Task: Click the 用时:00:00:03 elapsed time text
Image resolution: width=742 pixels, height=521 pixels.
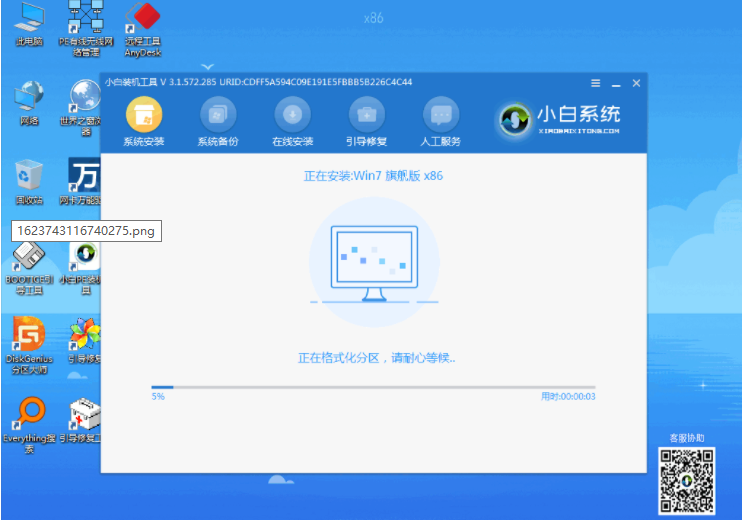Action: (568, 397)
